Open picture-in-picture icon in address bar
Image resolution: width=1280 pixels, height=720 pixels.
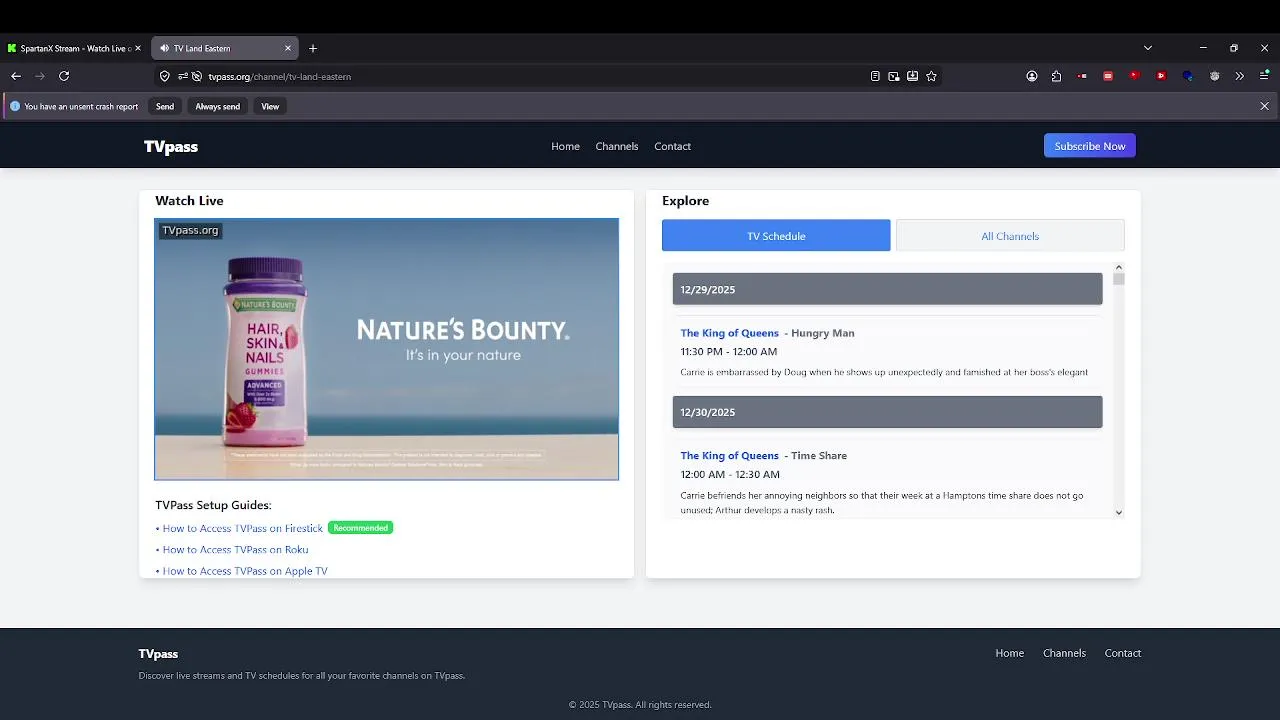pos(894,76)
